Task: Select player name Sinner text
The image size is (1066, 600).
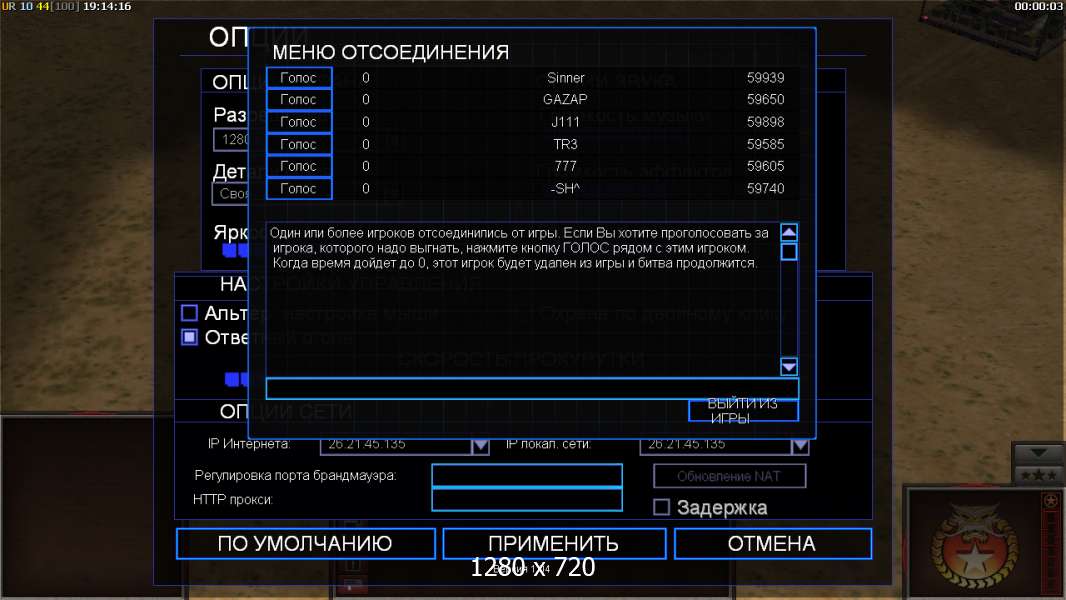Action: (566, 77)
